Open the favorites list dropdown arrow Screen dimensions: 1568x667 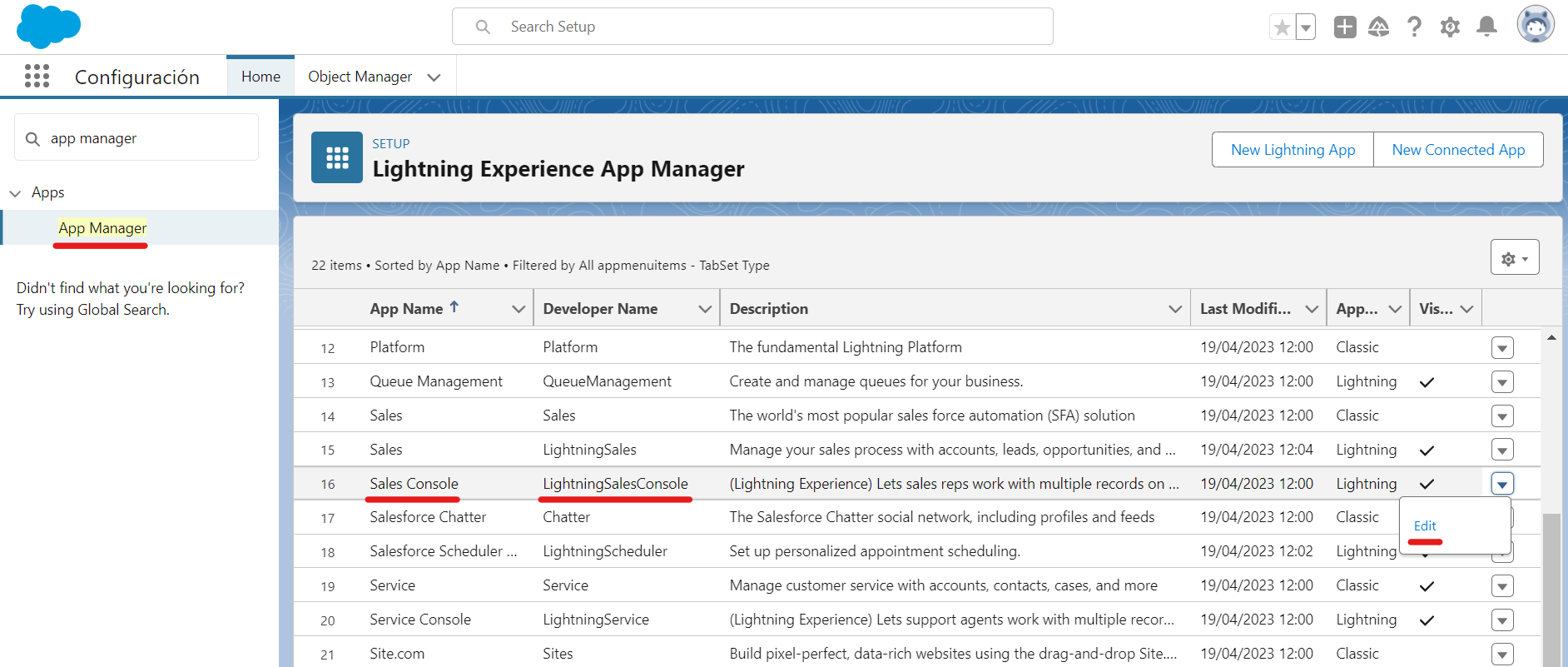coord(1306,27)
